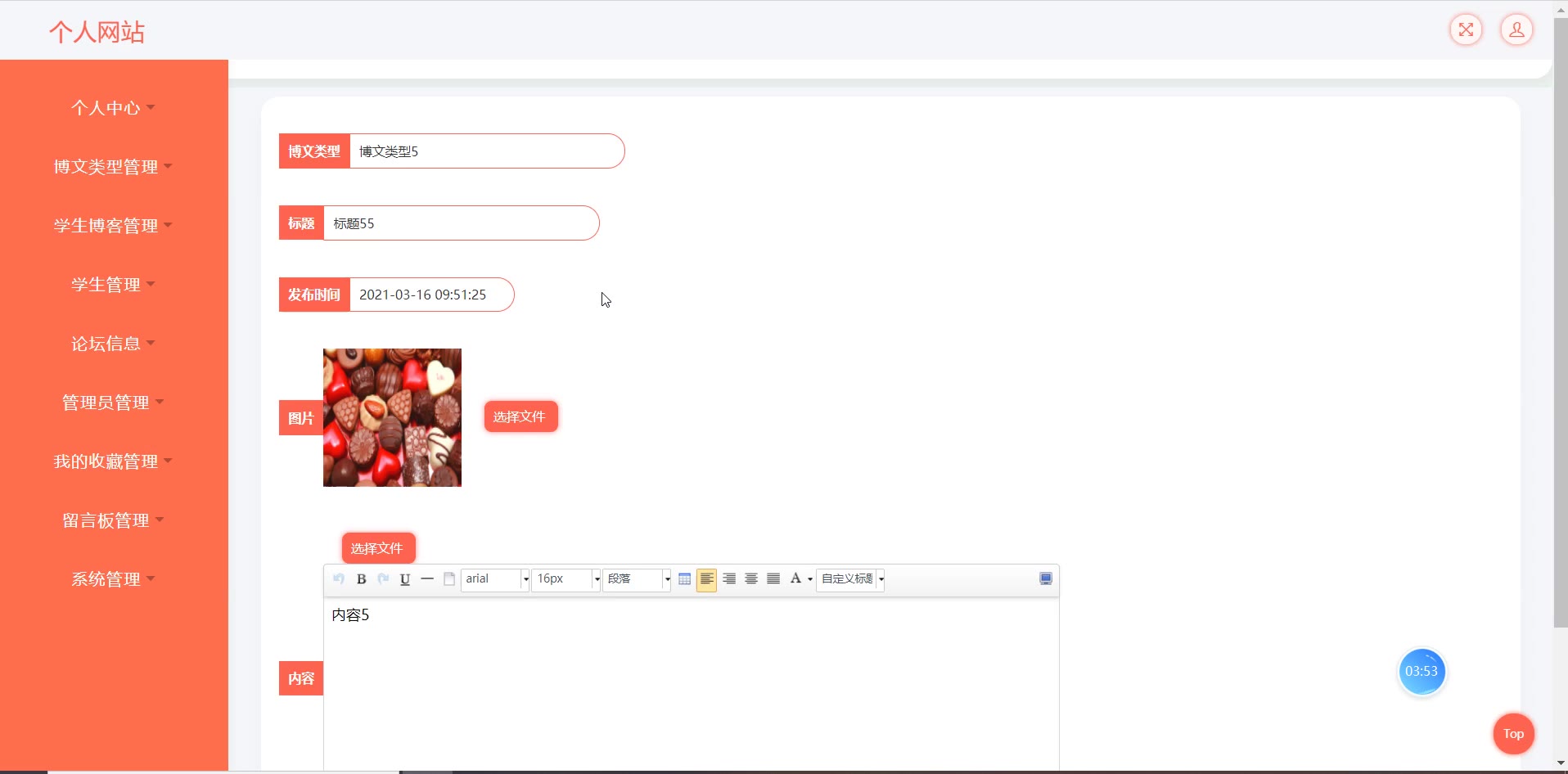Click the 博文类型 field label

[314, 151]
